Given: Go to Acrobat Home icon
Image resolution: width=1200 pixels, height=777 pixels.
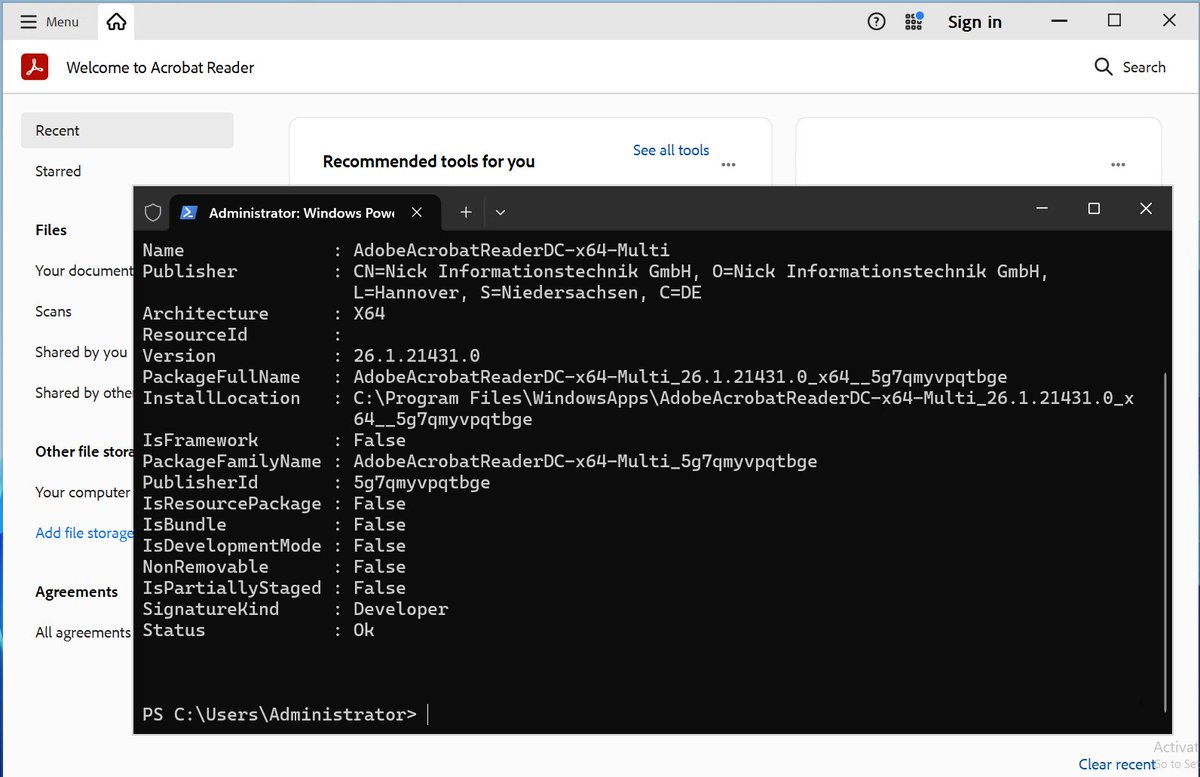Looking at the screenshot, I should [x=117, y=22].
